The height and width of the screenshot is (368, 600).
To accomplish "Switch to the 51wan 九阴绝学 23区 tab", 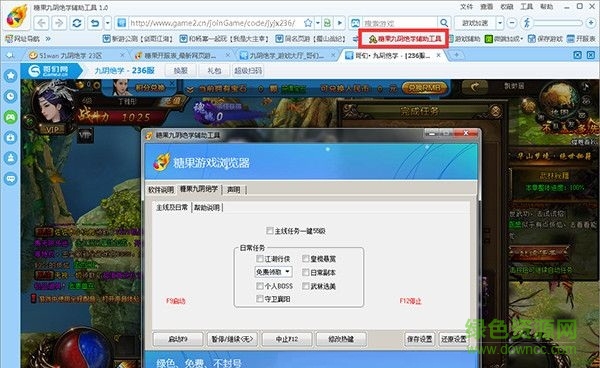I will 72,55.
